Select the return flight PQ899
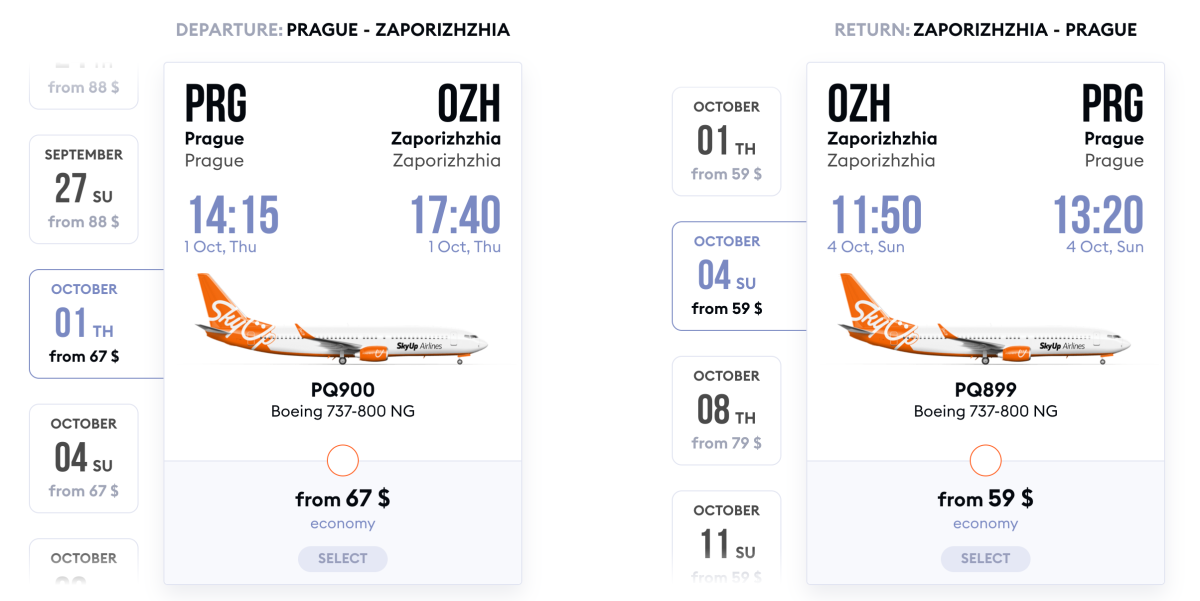 coord(985,559)
